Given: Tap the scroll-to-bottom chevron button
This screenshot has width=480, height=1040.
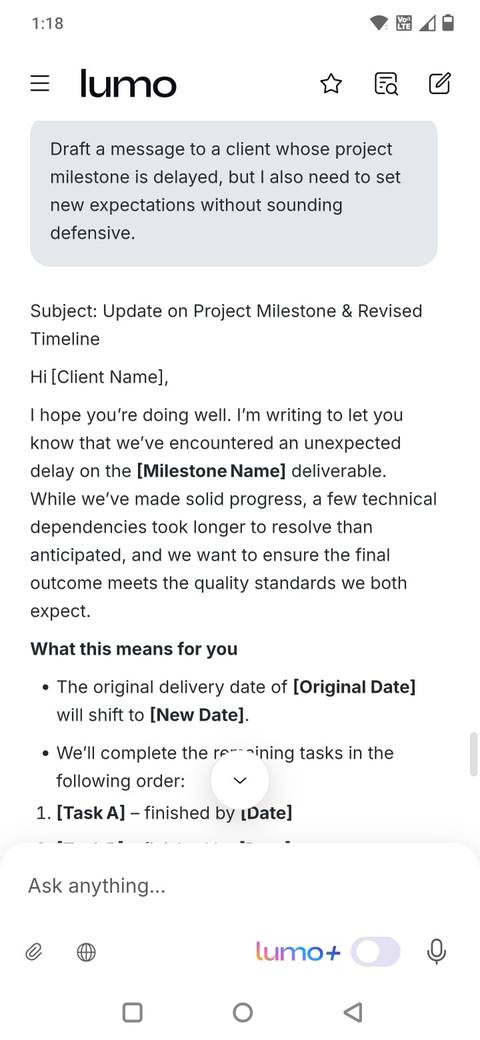Looking at the screenshot, I should pos(240,781).
